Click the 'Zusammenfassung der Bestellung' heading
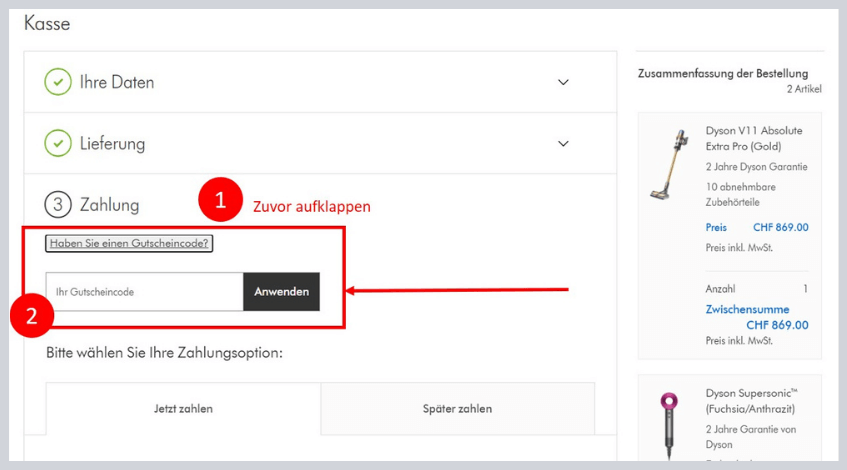The height and width of the screenshot is (470, 847). (x=723, y=73)
